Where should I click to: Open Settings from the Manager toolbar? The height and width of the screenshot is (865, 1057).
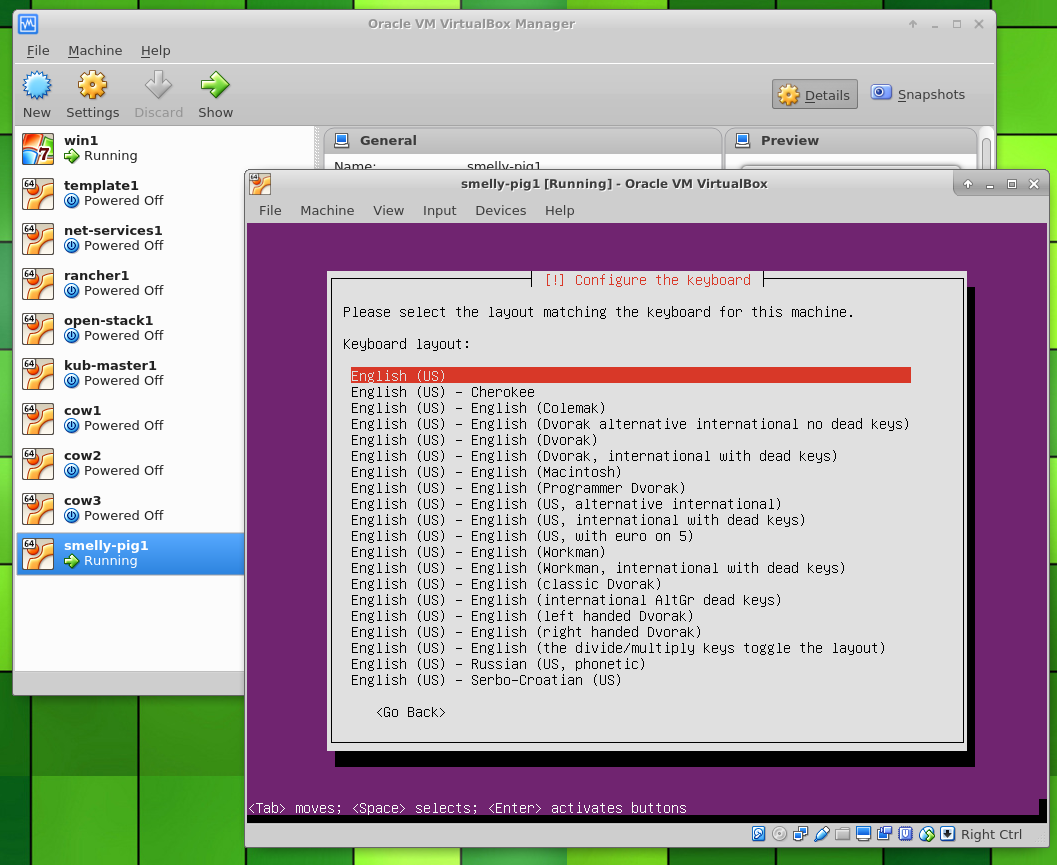click(92, 94)
